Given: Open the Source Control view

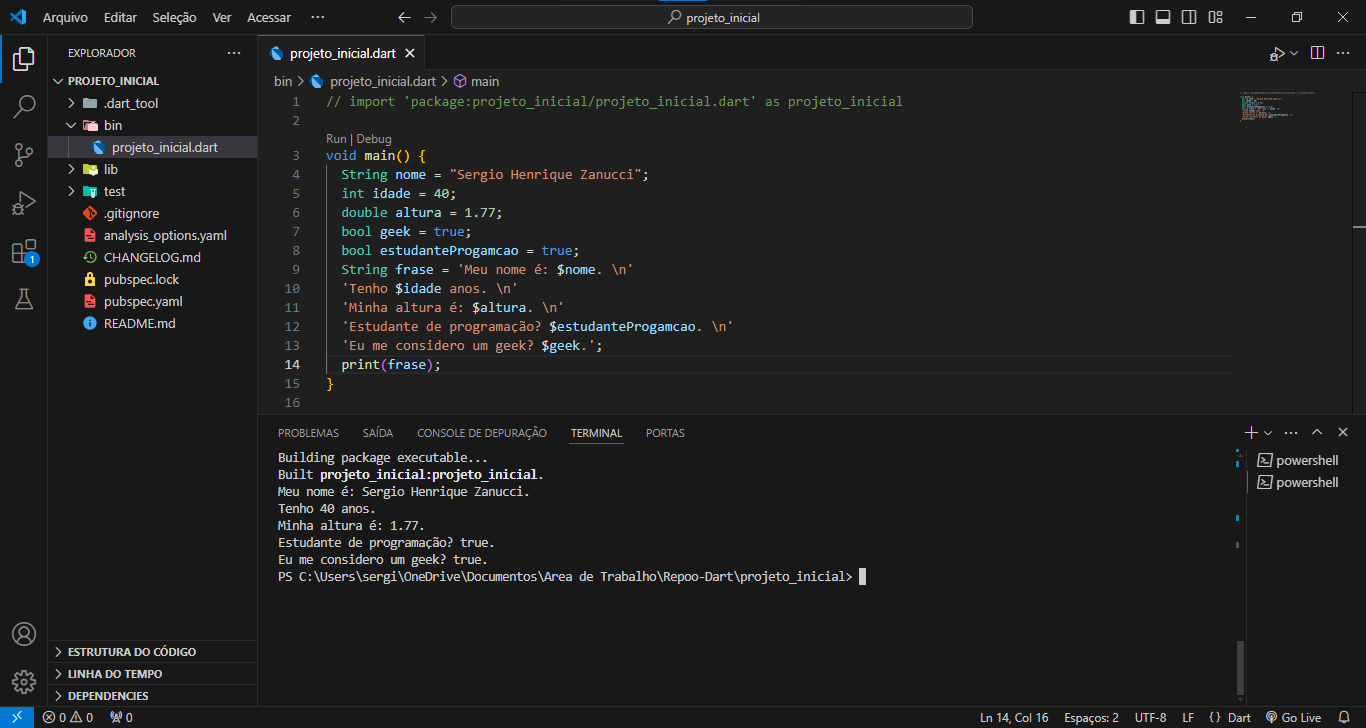Looking at the screenshot, I should 24,155.
